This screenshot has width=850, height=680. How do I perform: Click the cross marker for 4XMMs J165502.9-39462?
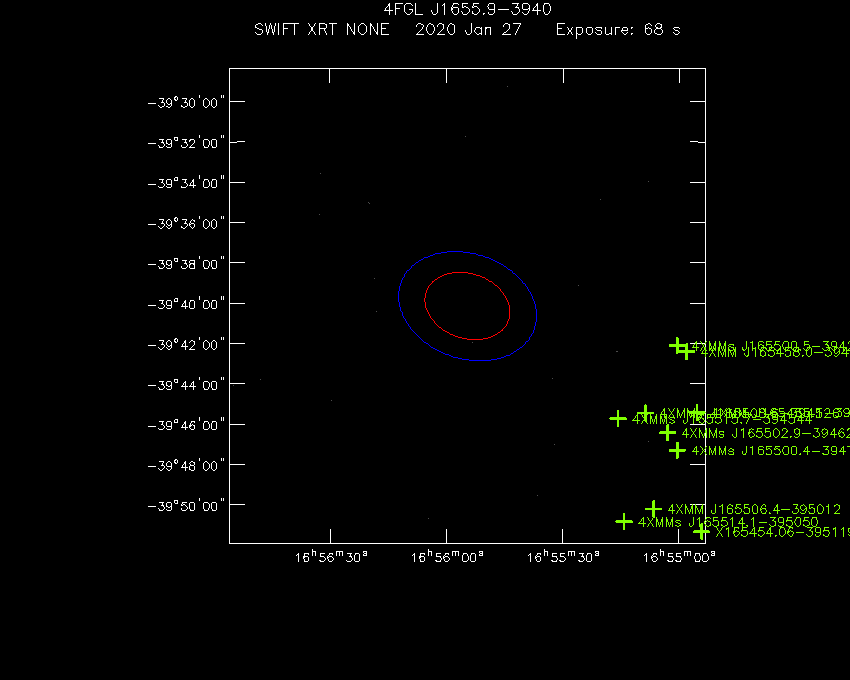[667, 433]
